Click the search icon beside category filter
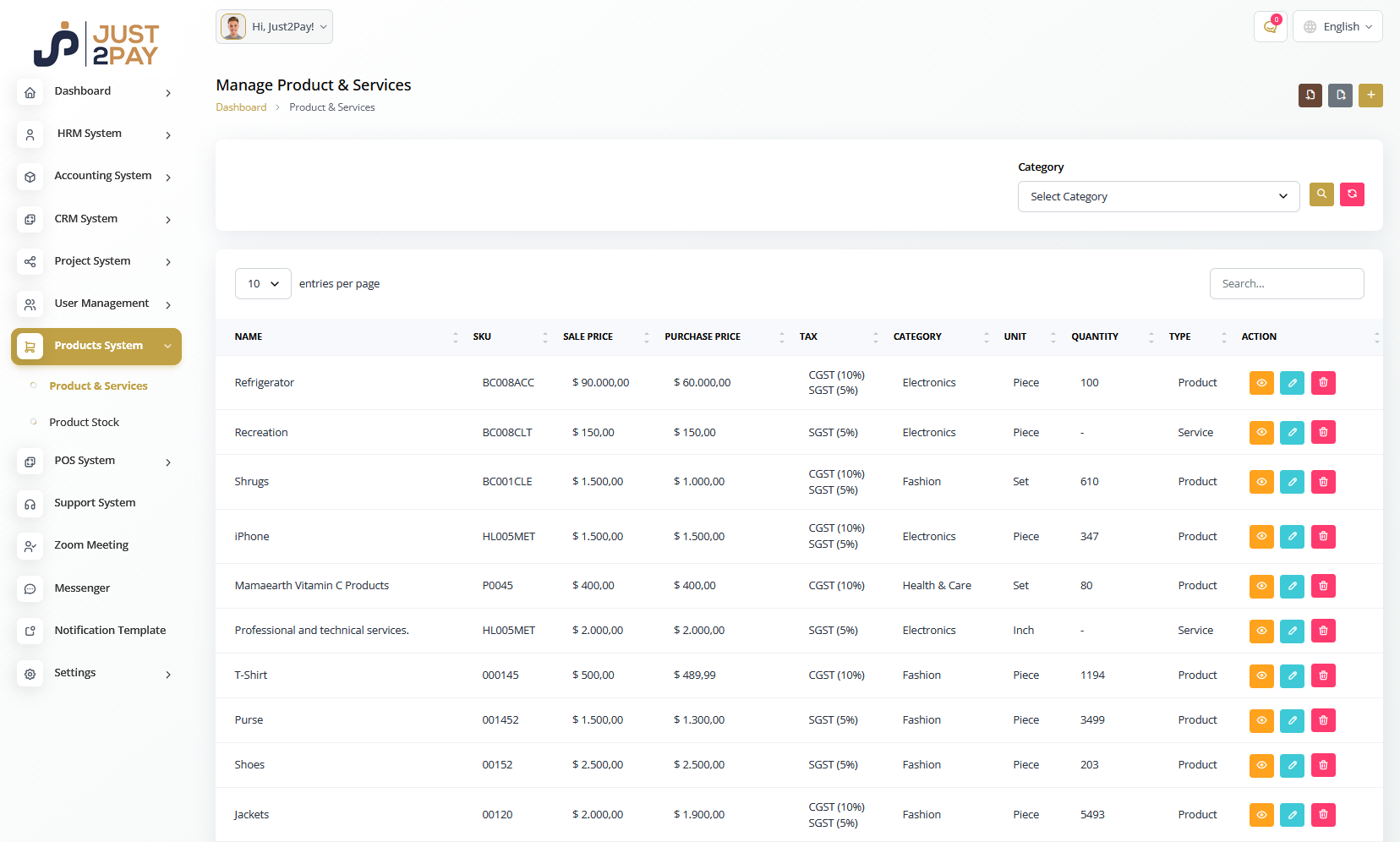The width and height of the screenshot is (1400, 842). [1321, 194]
